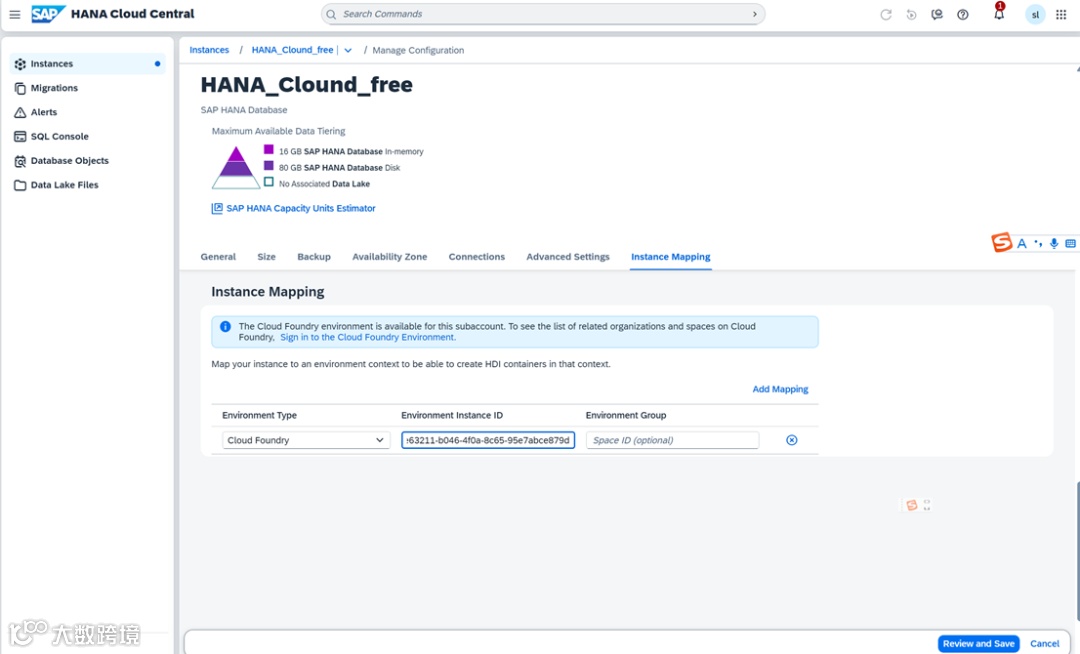This screenshot has height=654, width=1080.
Task: Switch to the Availability Zone tab
Action: click(x=390, y=257)
